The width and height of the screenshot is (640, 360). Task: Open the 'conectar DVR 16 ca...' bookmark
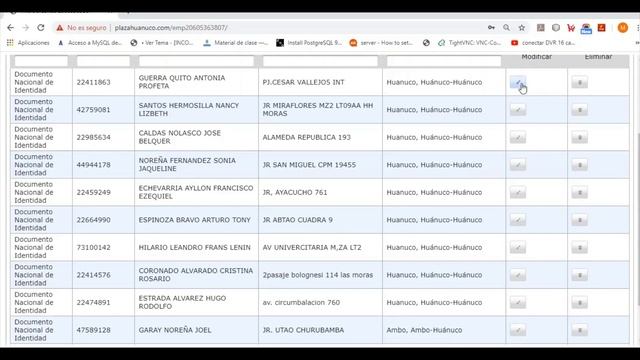point(543,43)
